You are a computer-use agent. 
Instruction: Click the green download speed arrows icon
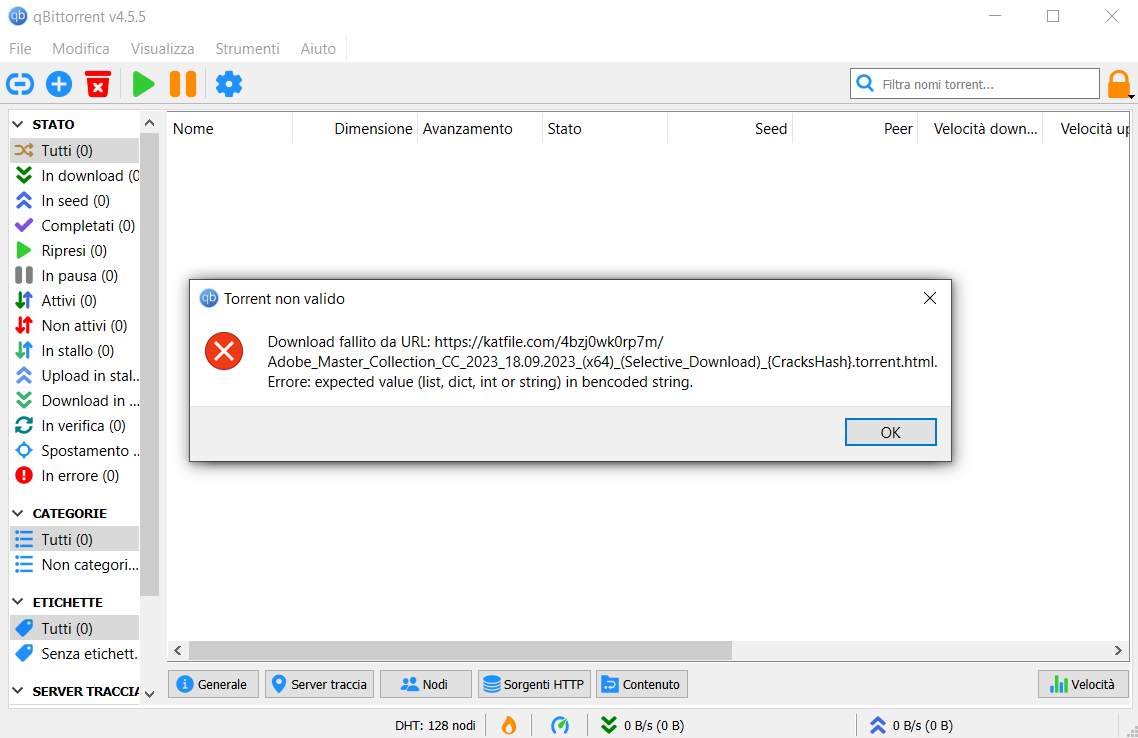(x=609, y=725)
